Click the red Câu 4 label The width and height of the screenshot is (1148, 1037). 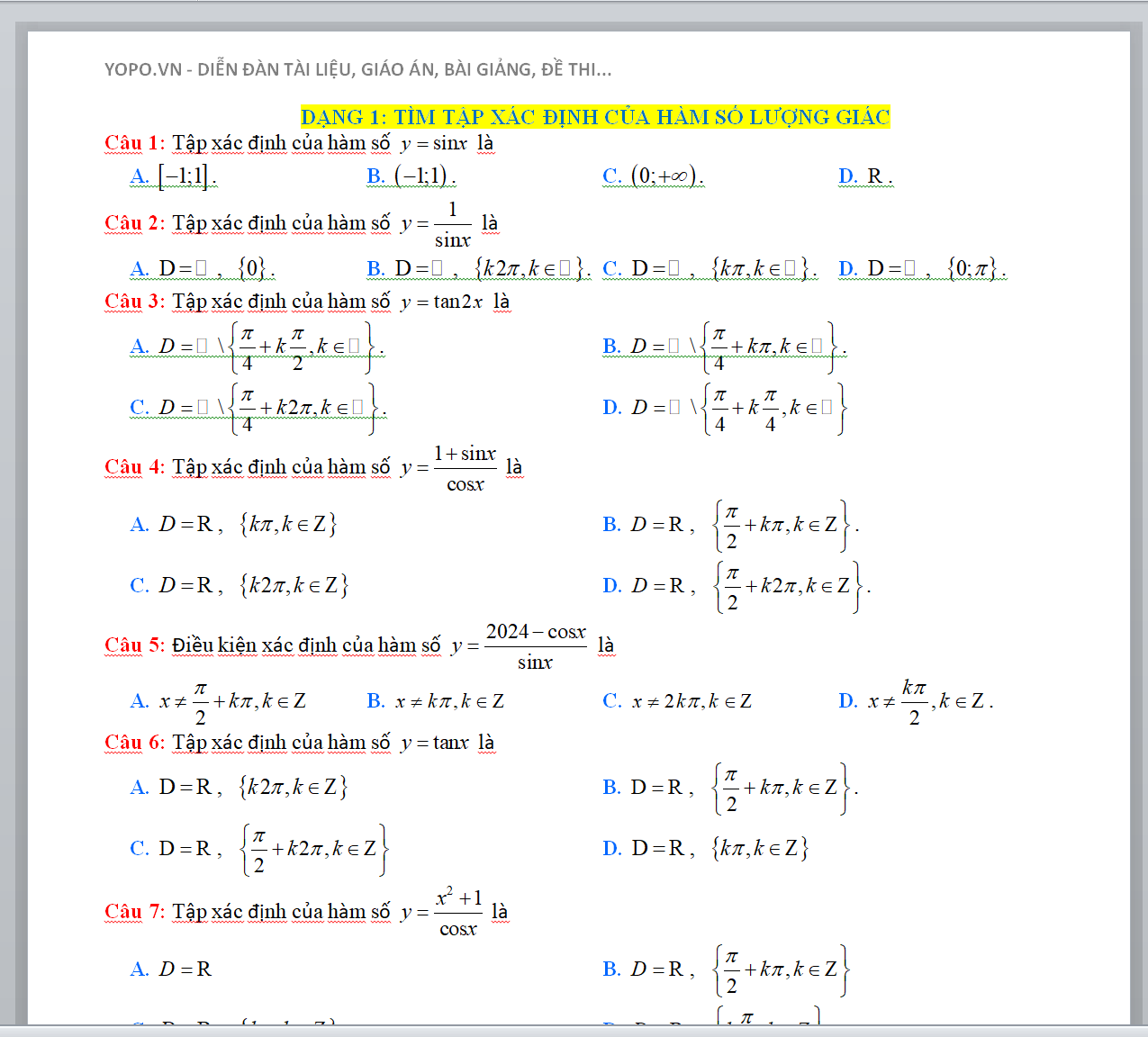click(x=134, y=467)
